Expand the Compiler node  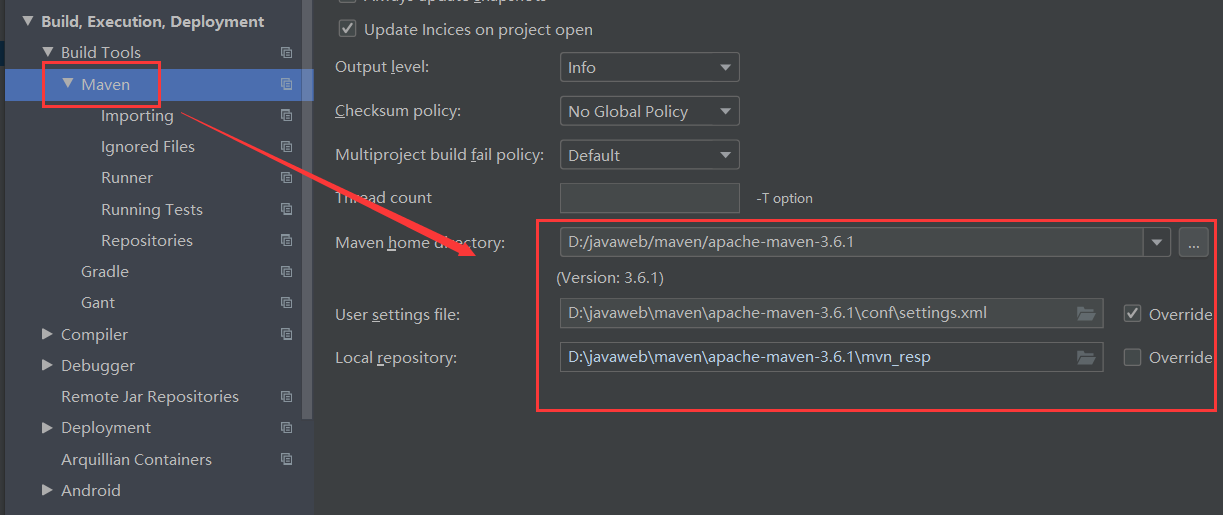coord(47,334)
